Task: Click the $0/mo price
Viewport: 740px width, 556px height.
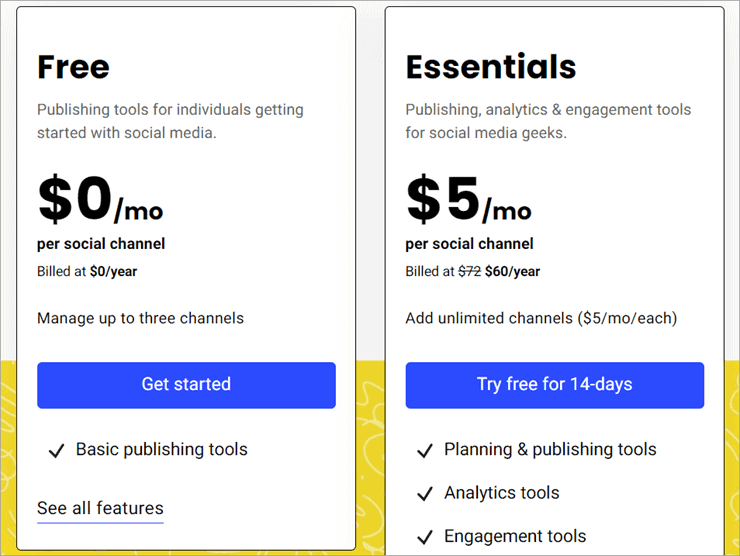Action: 100,201
